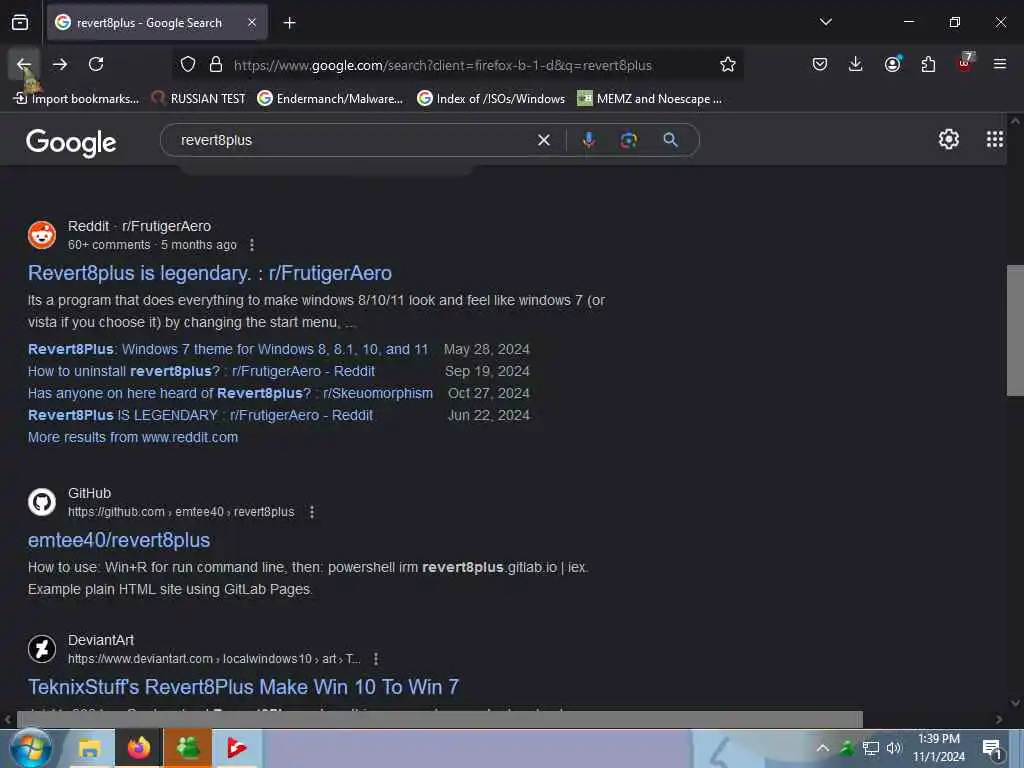
Task: Open more options for DeviantArt result
Action: coord(376,659)
